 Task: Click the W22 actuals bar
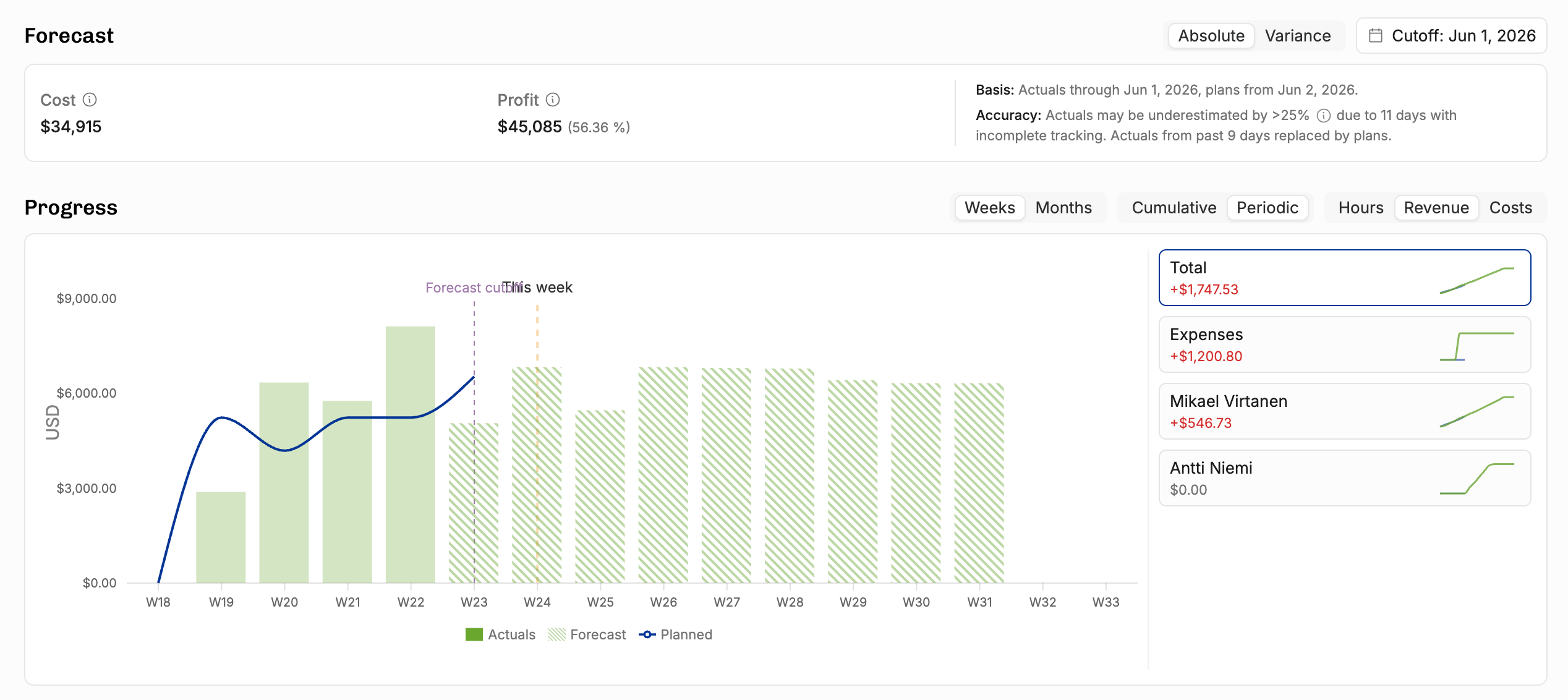(x=410, y=455)
